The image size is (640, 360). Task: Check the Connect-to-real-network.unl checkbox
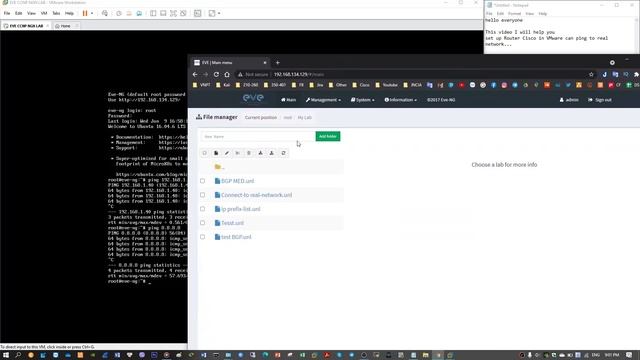coord(202,195)
